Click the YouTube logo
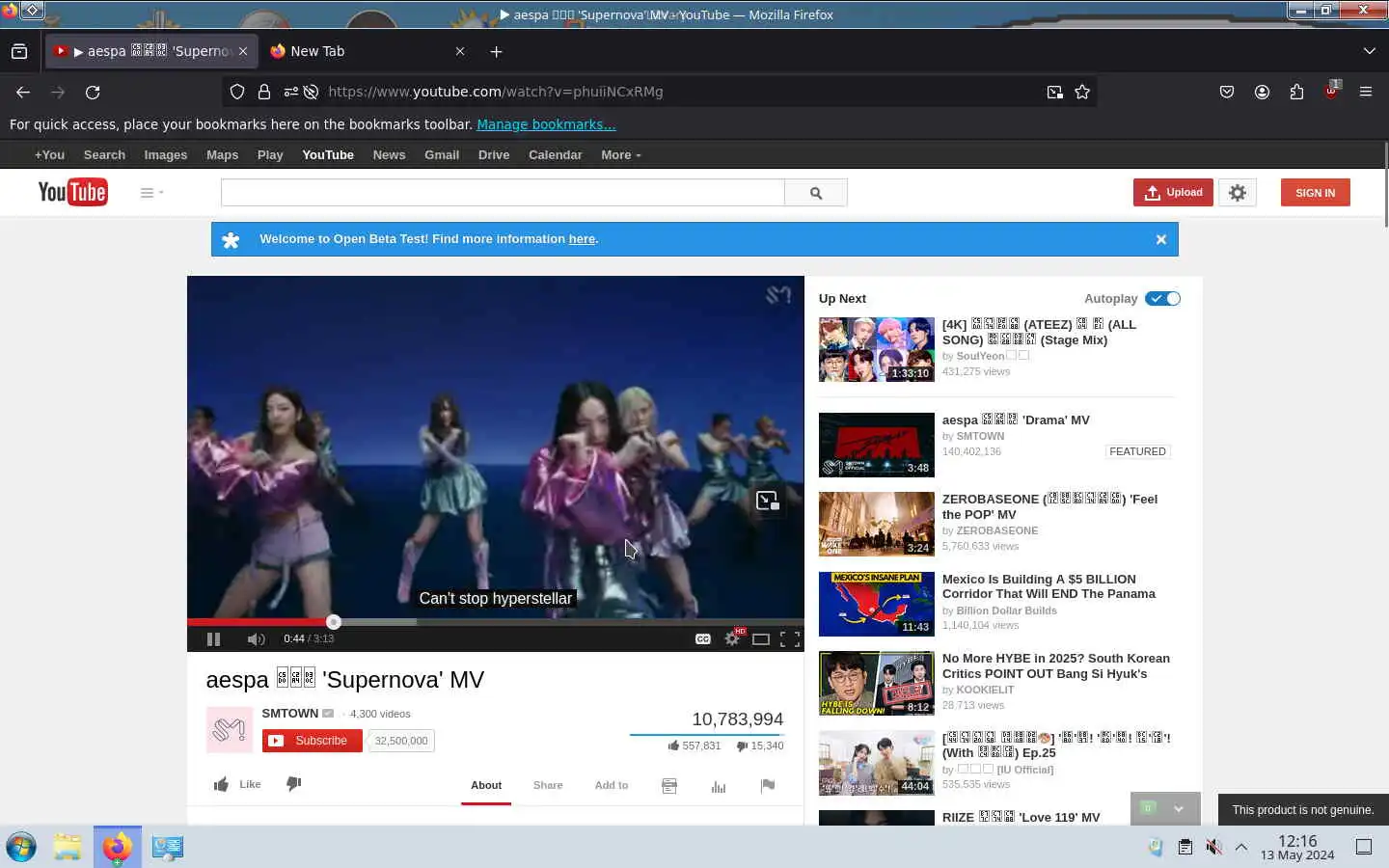The image size is (1389, 868). 73,192
